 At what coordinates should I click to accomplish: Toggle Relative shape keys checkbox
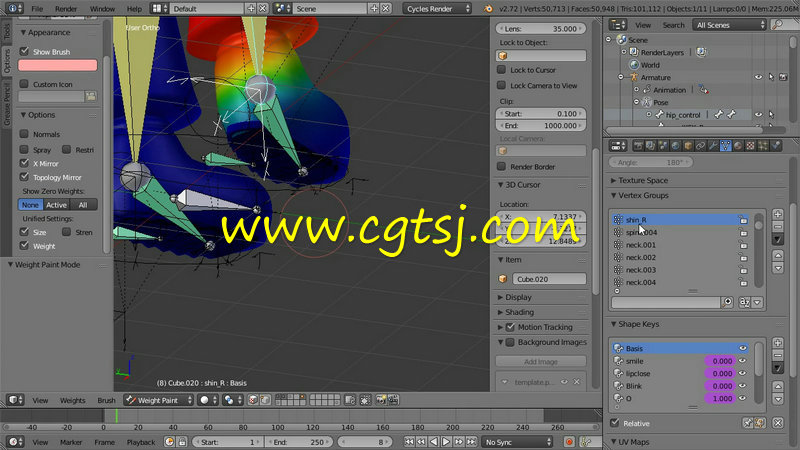click(x=615, y=423)
